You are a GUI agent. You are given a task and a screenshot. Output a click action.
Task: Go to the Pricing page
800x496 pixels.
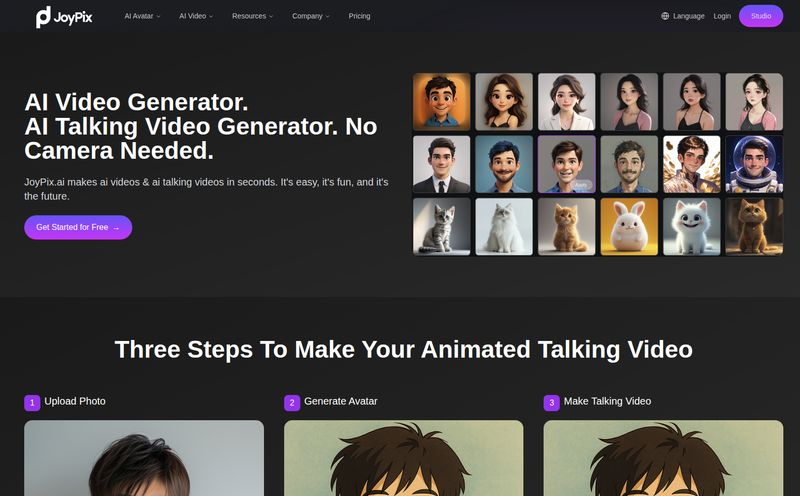click(359, 16)
